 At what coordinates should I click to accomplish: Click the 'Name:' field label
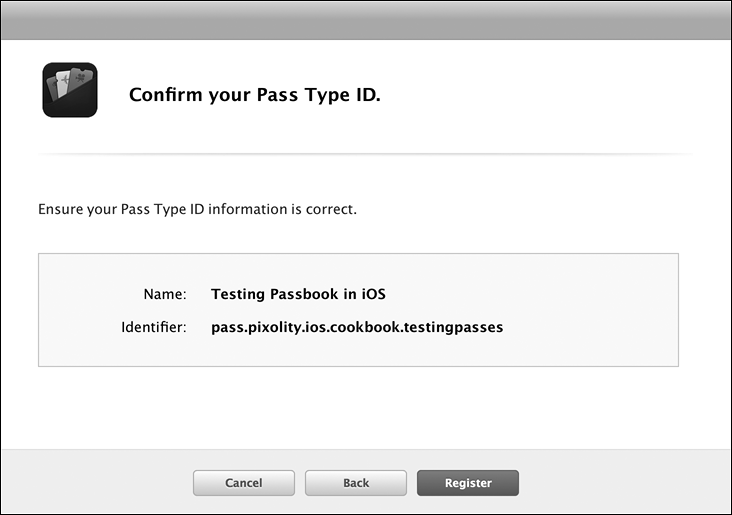[165, 294]
